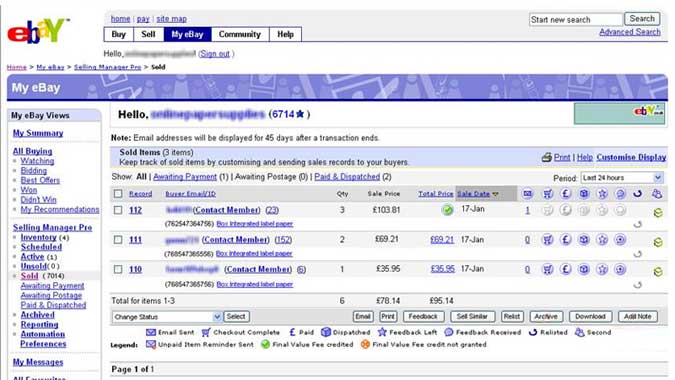The height and width of the screenshot is (380, 675).
Task: Open the My eBay tab
Action: pos(187,34)
